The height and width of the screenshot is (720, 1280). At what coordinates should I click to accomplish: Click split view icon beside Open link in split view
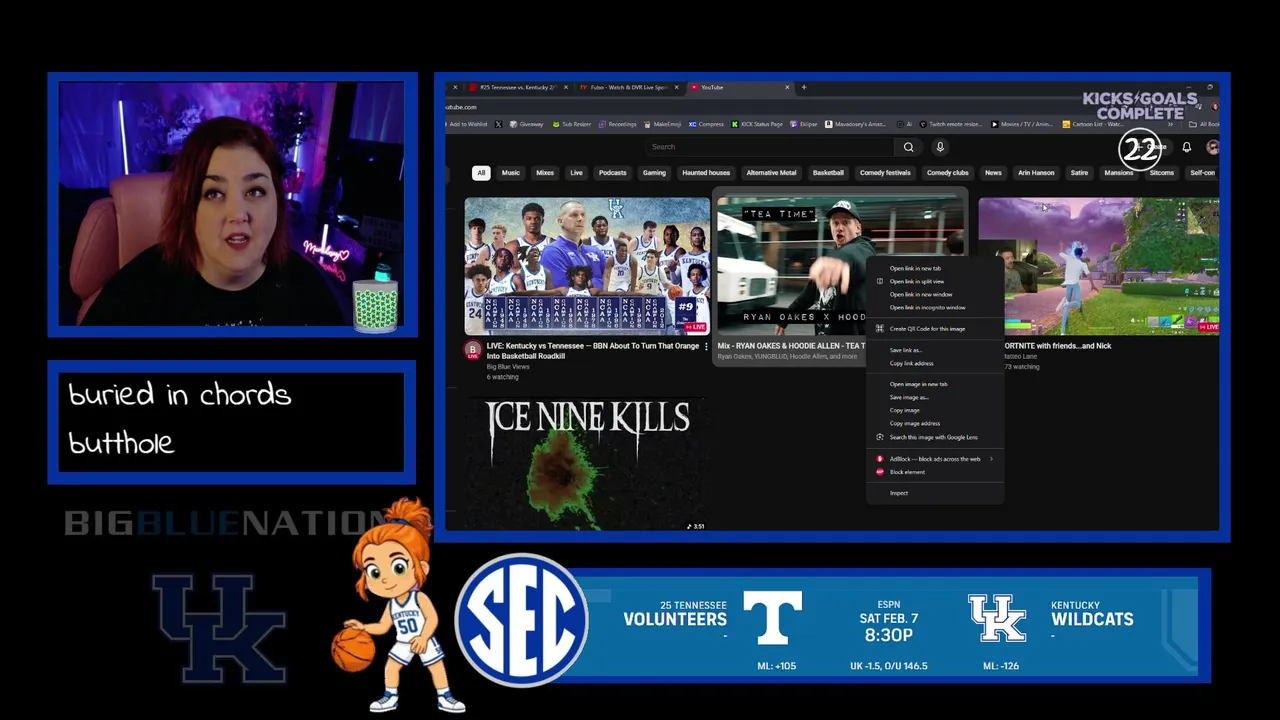880,281
